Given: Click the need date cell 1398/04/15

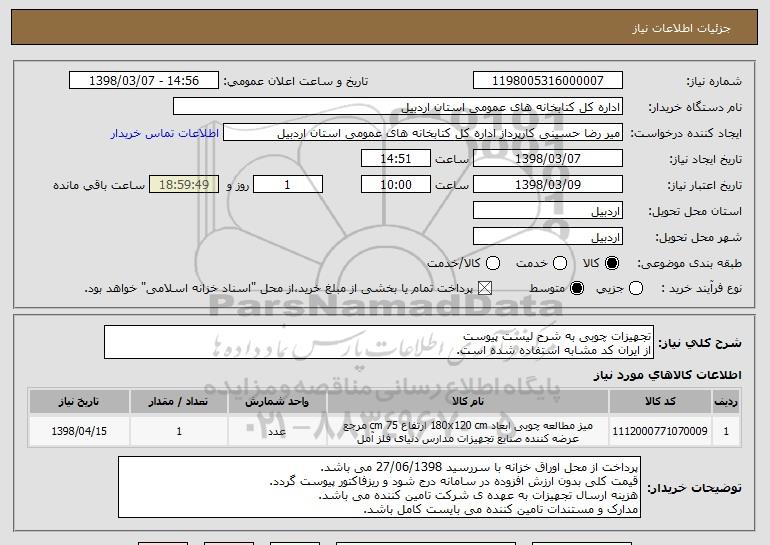Looking at the screenshot, I should coord(79,431).
